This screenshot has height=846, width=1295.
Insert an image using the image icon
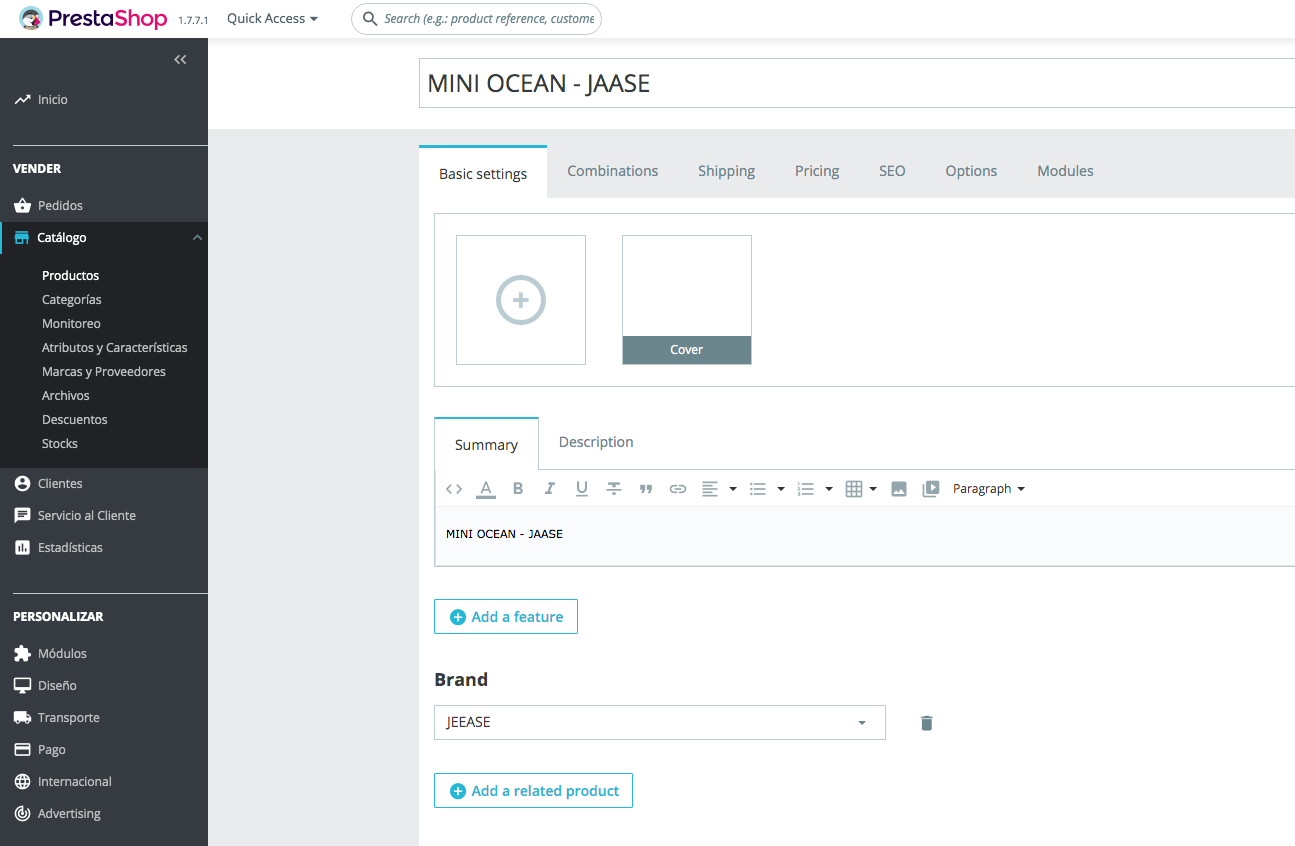[899, 489]
